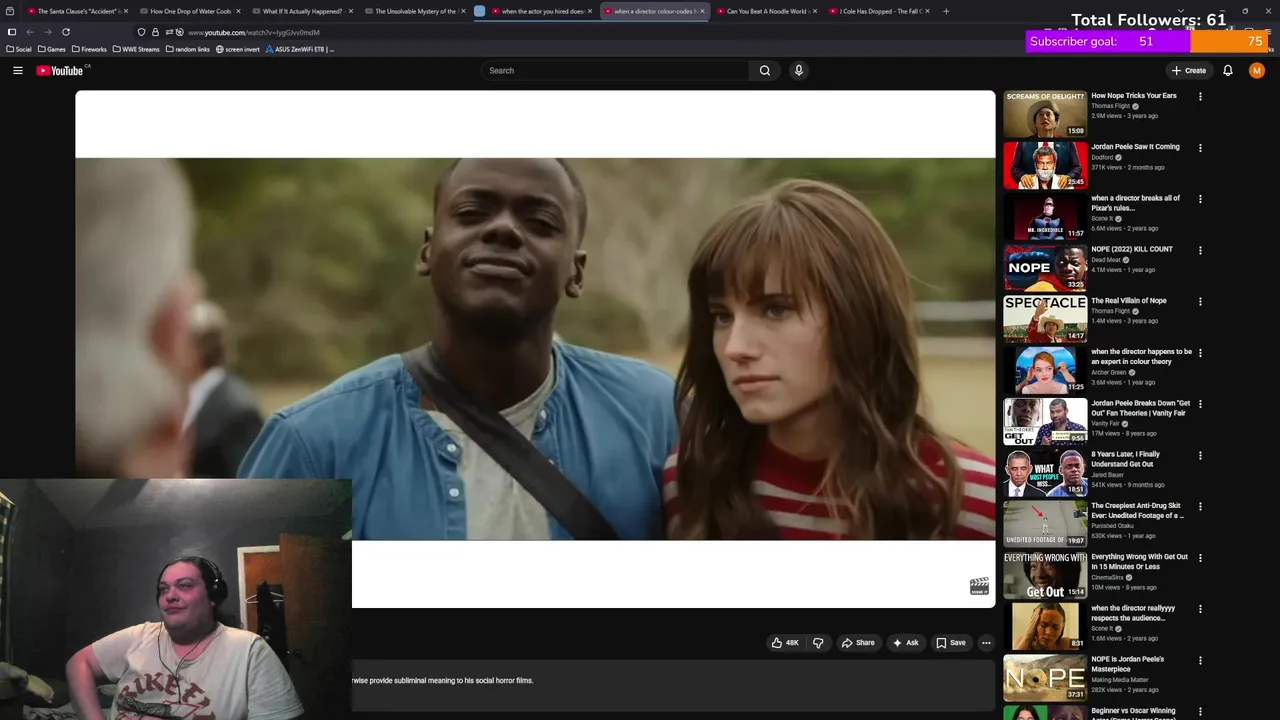Open options for Pixar's rules video
1280x720 pixels.
(x=1200, y=199)
